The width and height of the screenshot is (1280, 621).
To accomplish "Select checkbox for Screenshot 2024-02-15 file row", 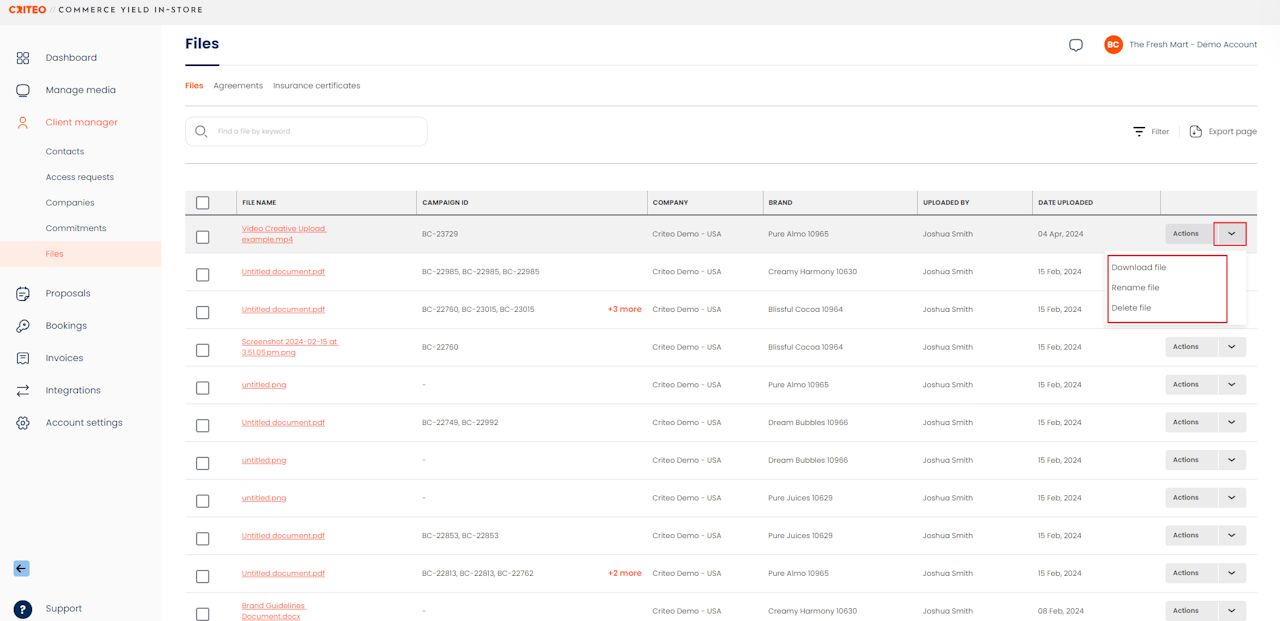I will 203,350.
